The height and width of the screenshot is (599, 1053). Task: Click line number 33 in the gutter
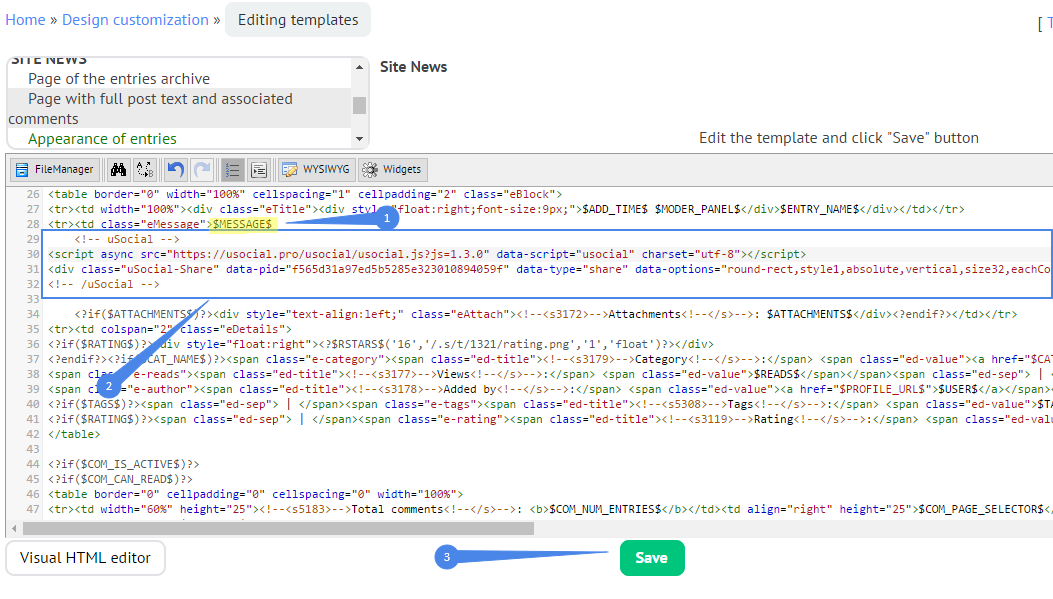click(33, 299)
